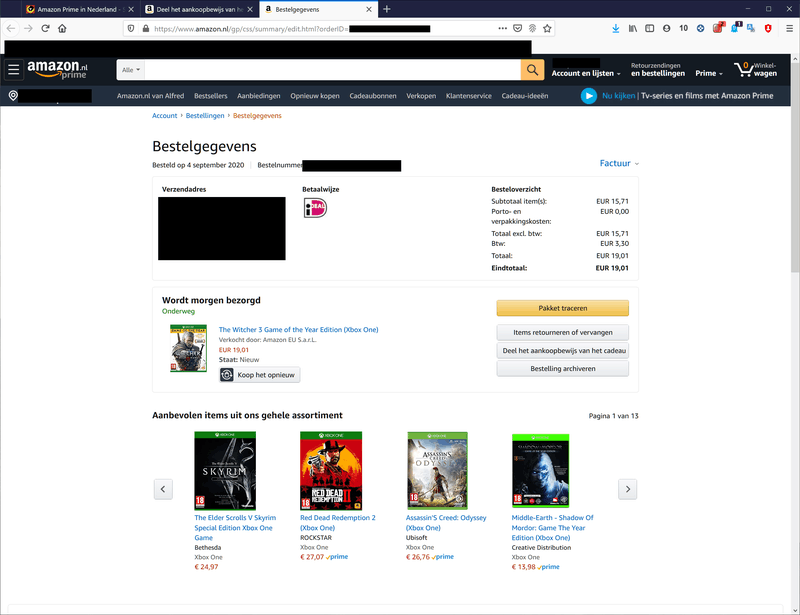Click Assassin's Creed Odyssey cover image
The image size is (800, 615).
437,471
